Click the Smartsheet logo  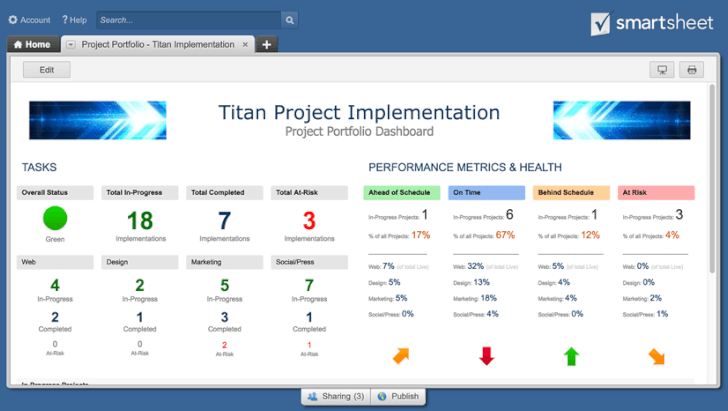[652, 23]
